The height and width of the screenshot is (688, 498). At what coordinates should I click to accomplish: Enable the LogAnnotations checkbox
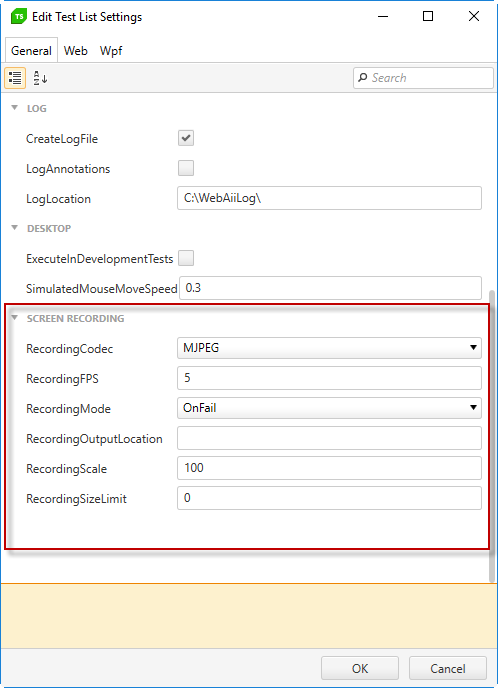[186, 168]
